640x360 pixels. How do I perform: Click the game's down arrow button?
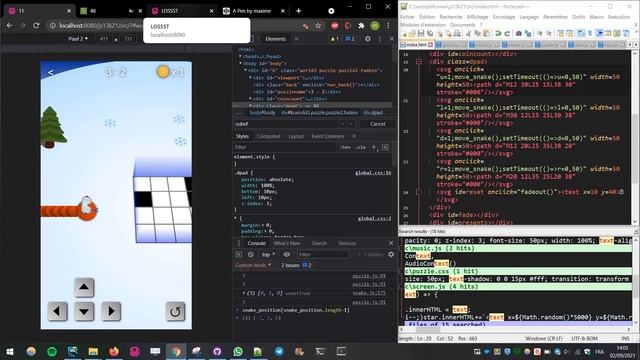click(x=84, y=311)
